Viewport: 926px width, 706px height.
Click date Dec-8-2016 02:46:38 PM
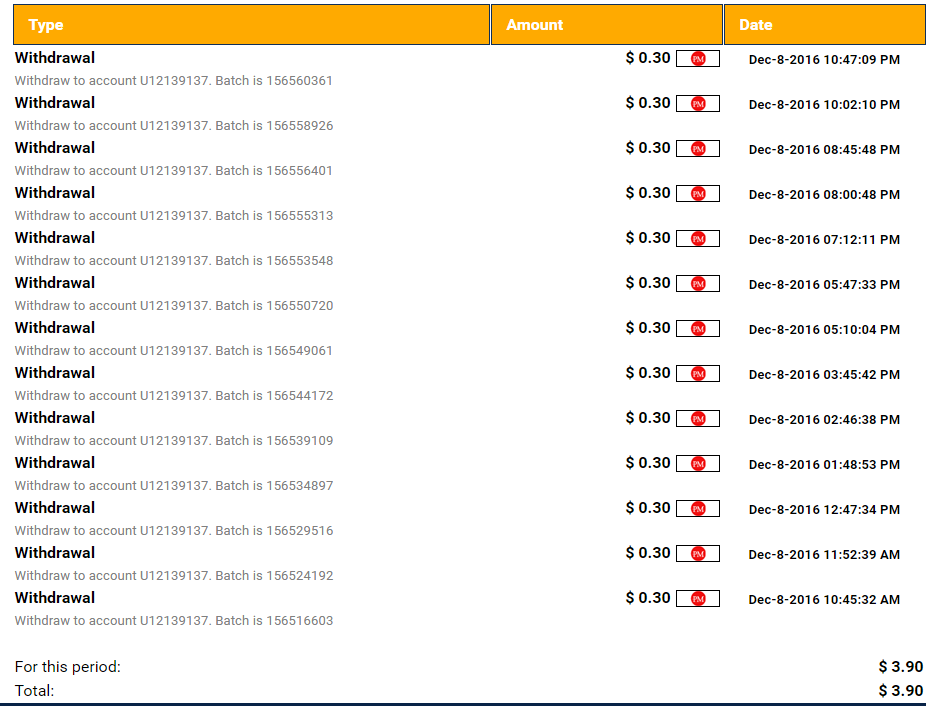click(824, 419)
